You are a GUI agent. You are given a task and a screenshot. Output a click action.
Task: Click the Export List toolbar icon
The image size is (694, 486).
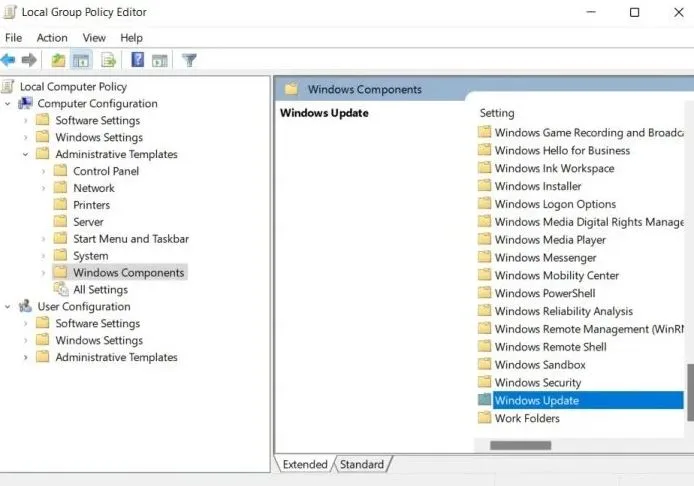(x=108, y=60)
